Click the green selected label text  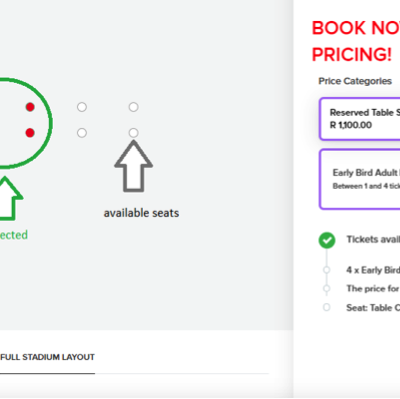[x=14, y=235]
